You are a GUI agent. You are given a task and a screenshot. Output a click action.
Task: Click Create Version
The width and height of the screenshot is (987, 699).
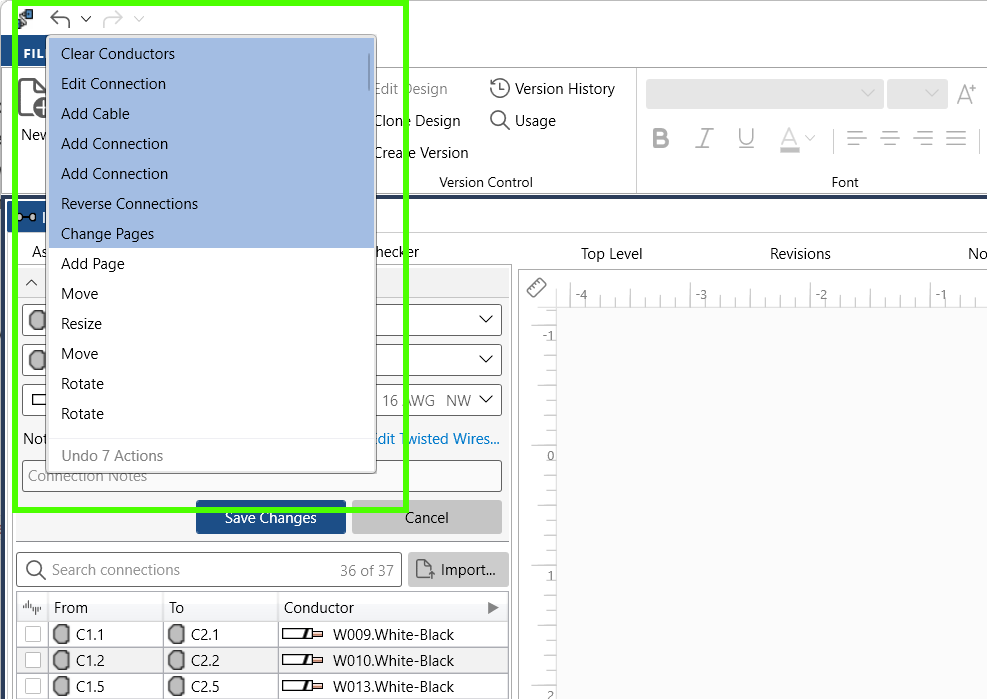[421, 153]
